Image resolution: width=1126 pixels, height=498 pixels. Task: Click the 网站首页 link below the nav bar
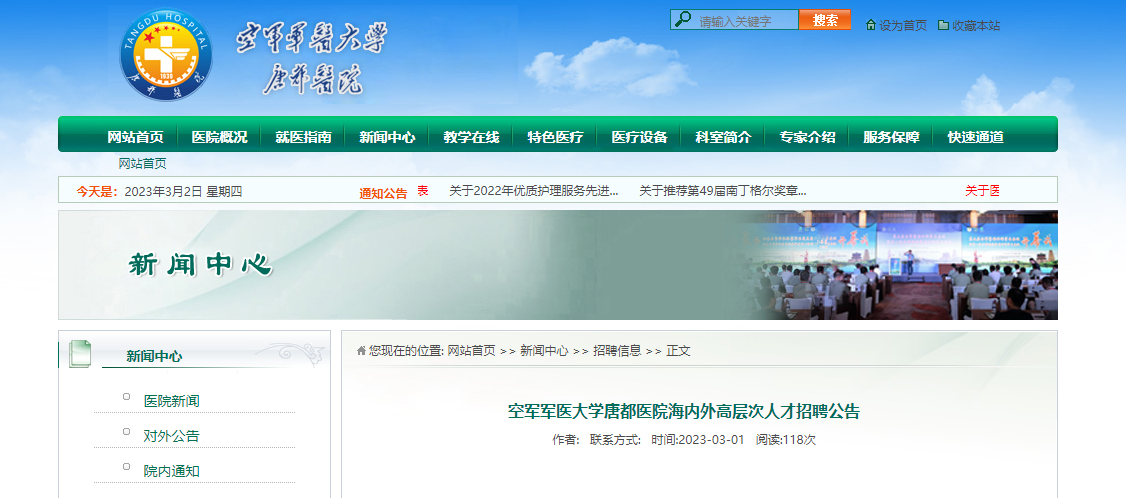point(143,164)
